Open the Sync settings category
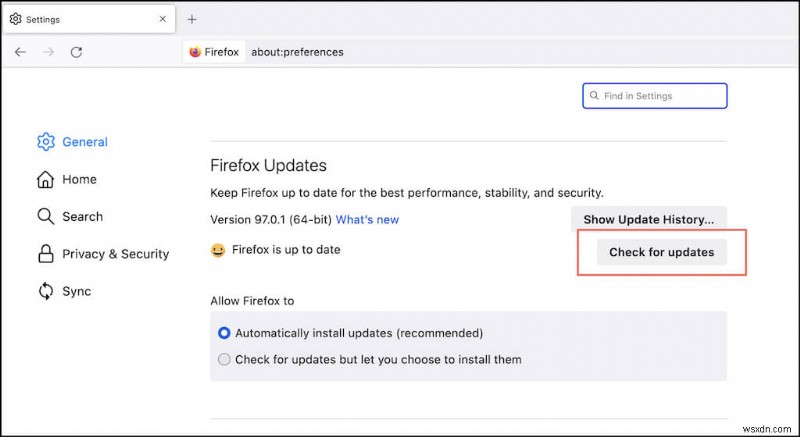 (64, 291)
